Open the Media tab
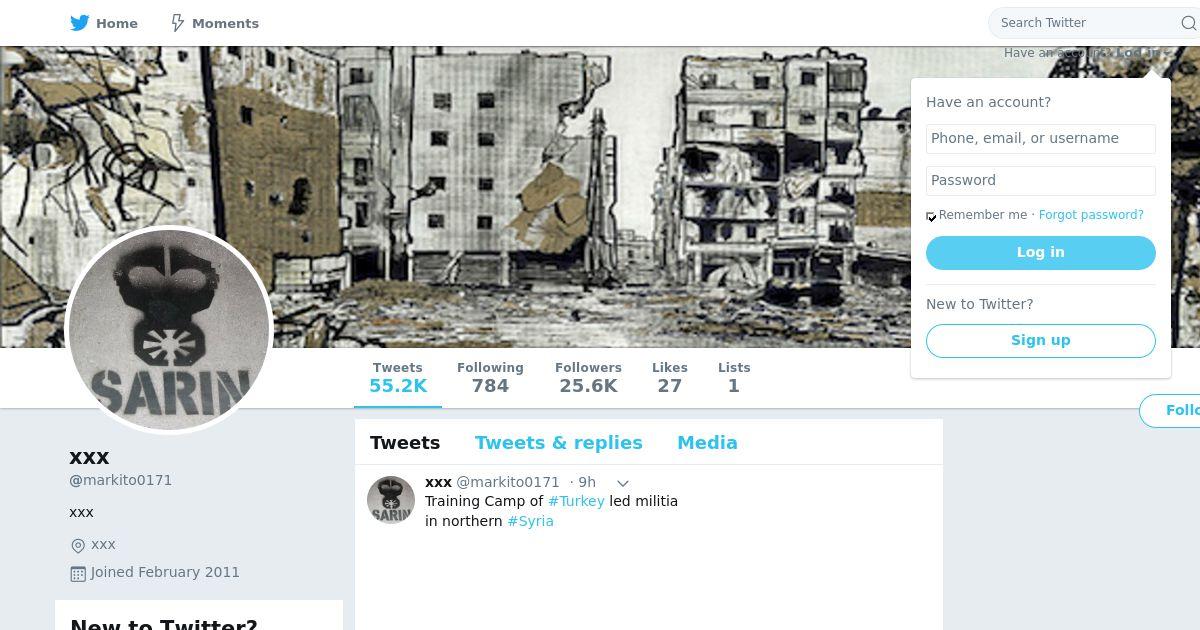The height and width of the screenshot is (630, 1200). click(707, 443)
